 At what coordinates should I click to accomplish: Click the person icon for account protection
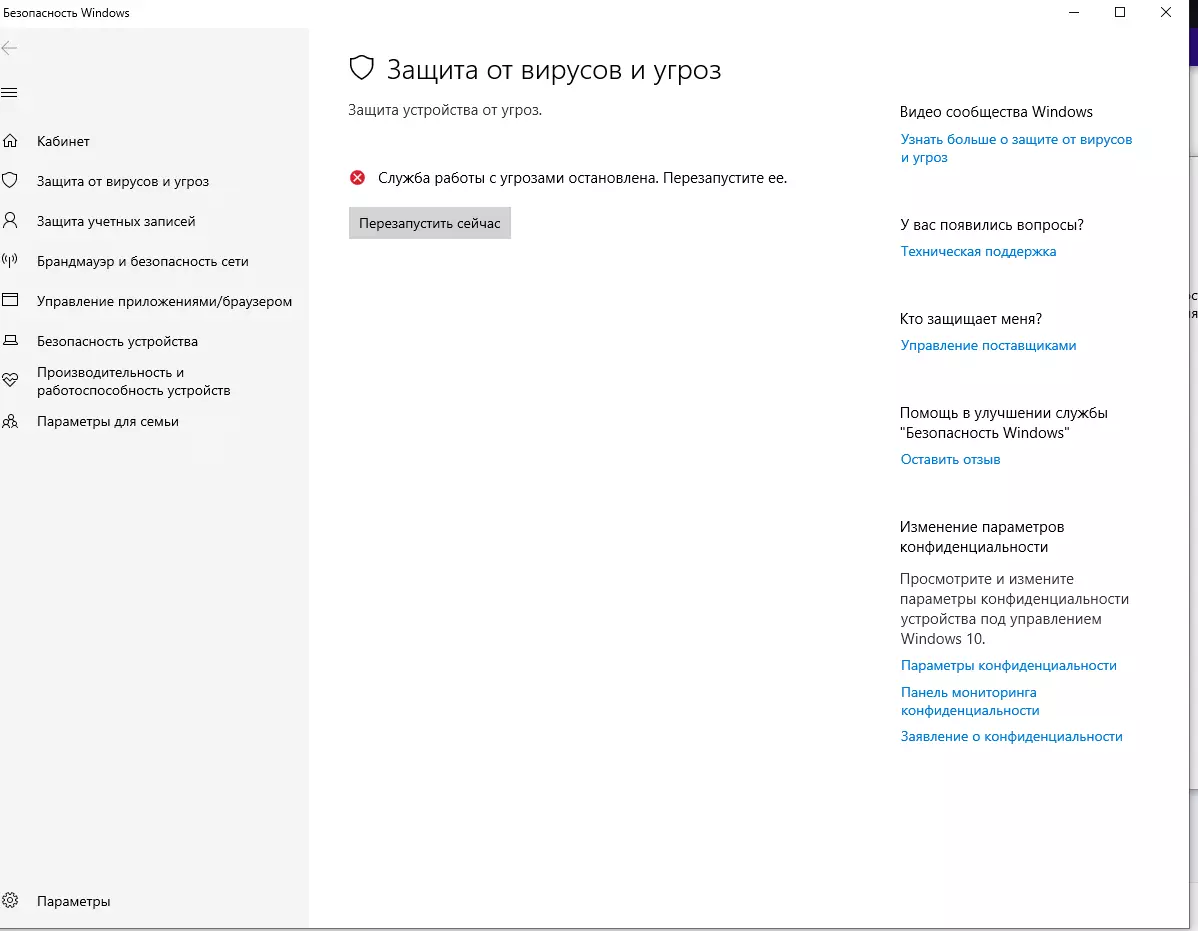coord(10,221)
